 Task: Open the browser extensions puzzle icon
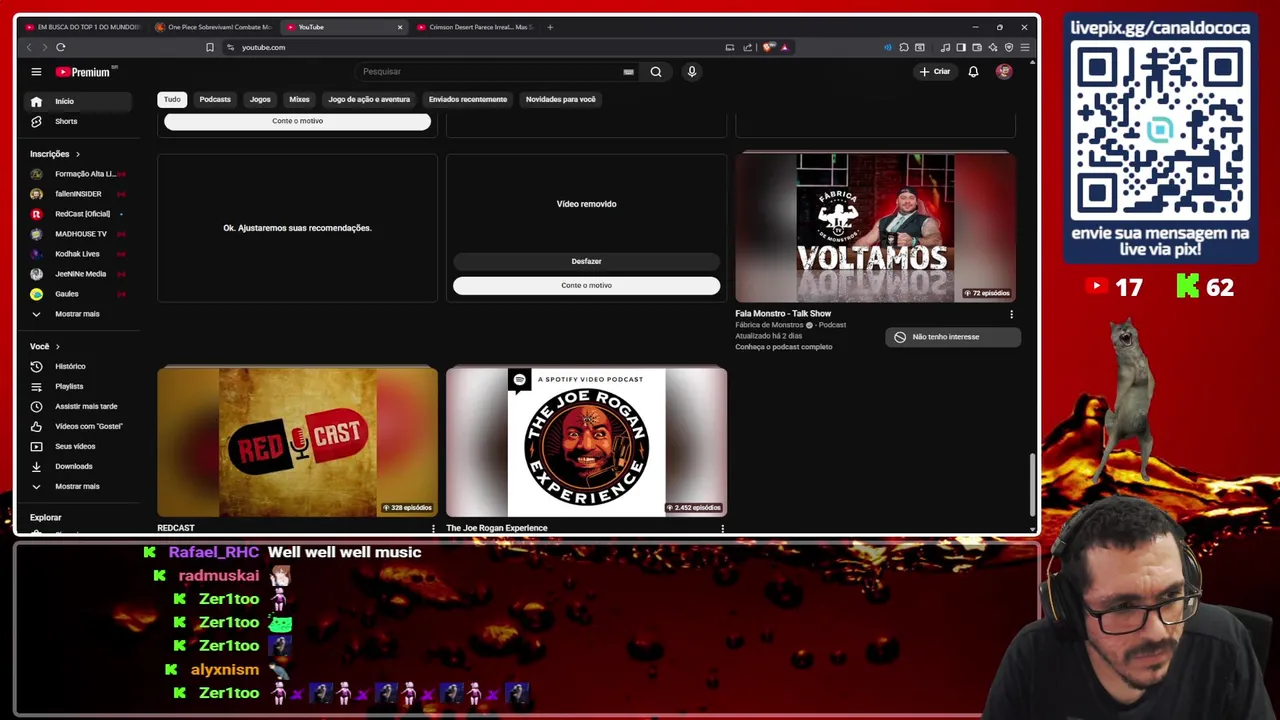904,47
